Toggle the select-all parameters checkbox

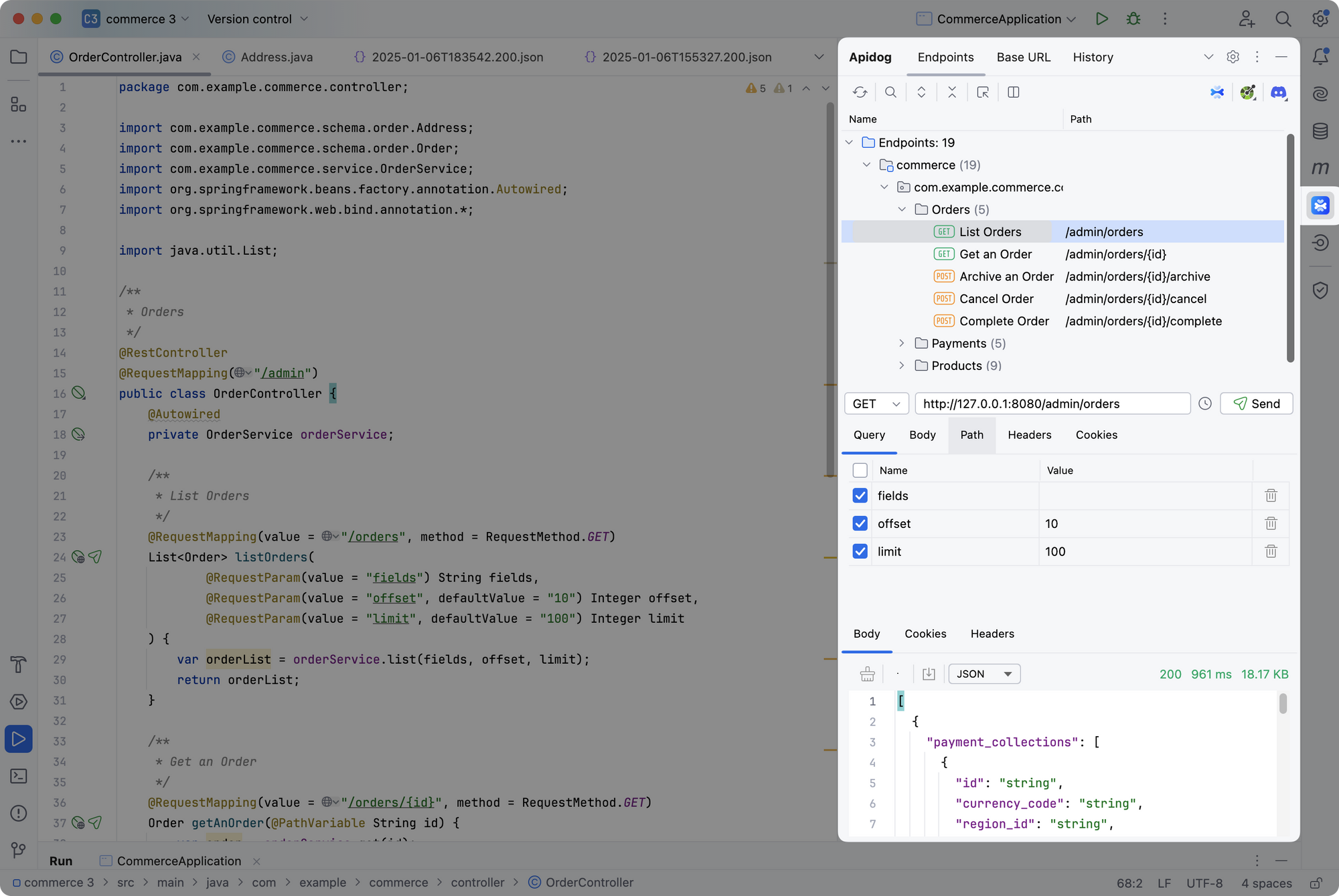[860, 470]
